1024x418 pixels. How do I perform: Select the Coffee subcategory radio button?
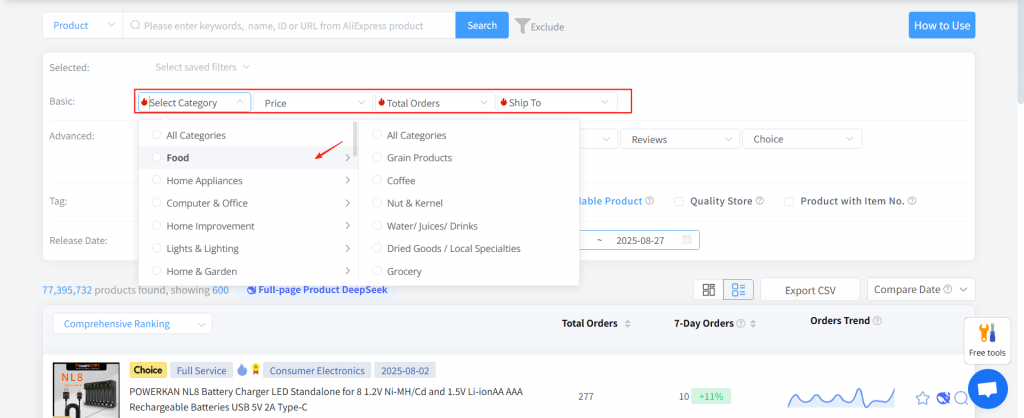tap(377, 181)
